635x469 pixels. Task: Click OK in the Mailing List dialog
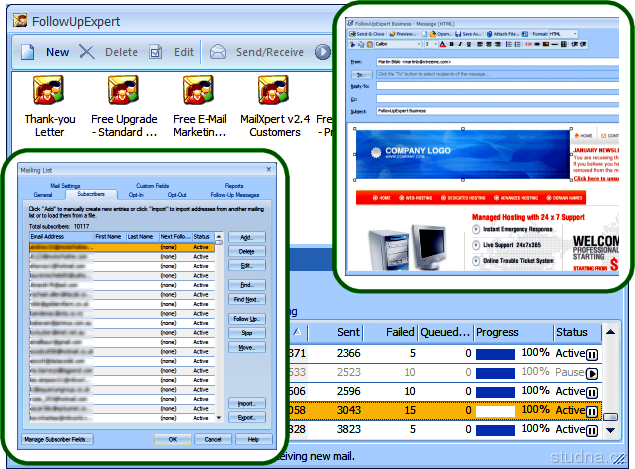[173, 439]
